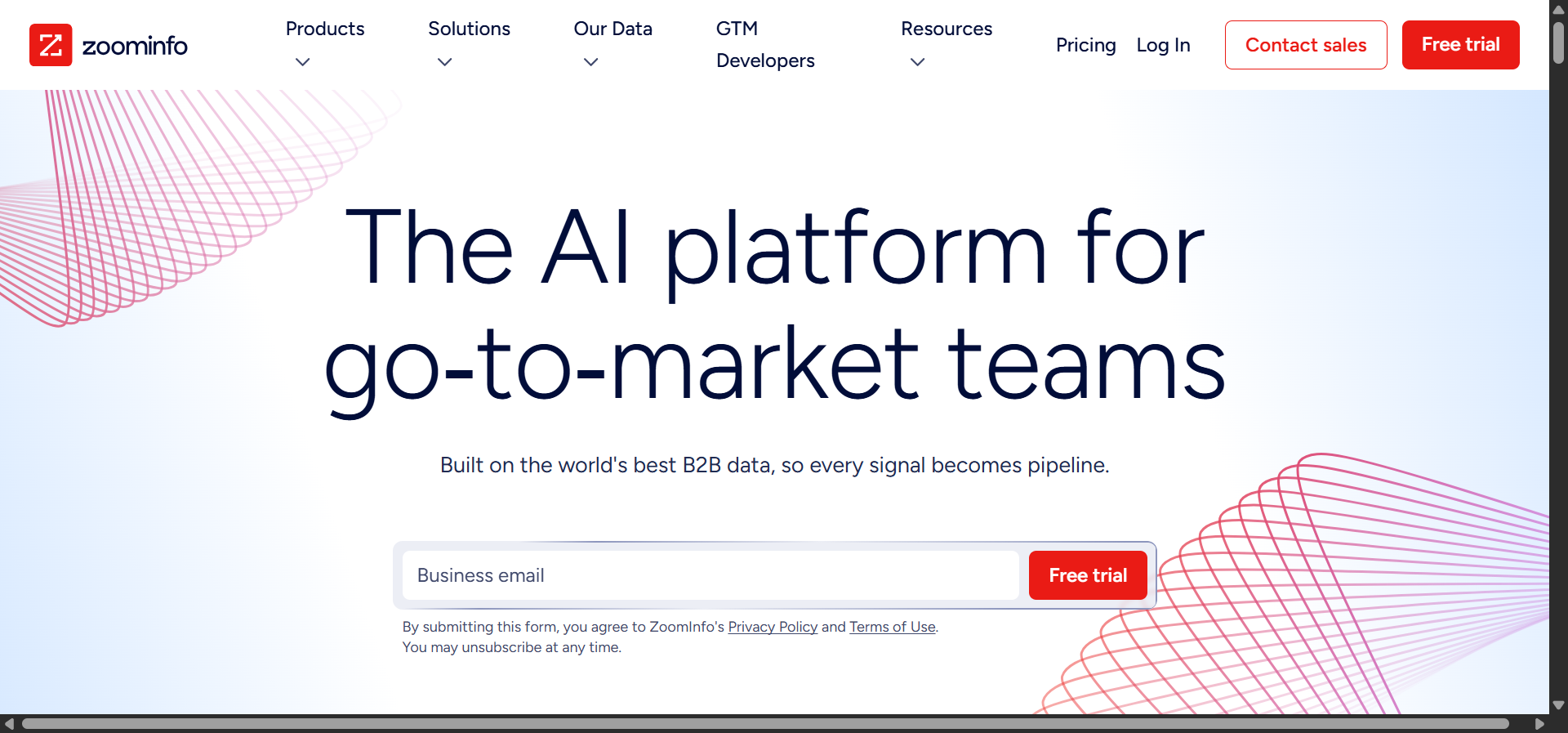This screenshot has height=733, width=1568.
Task: Click 'You may unsubscribe at any time' text
Action: tap(512, 647)
